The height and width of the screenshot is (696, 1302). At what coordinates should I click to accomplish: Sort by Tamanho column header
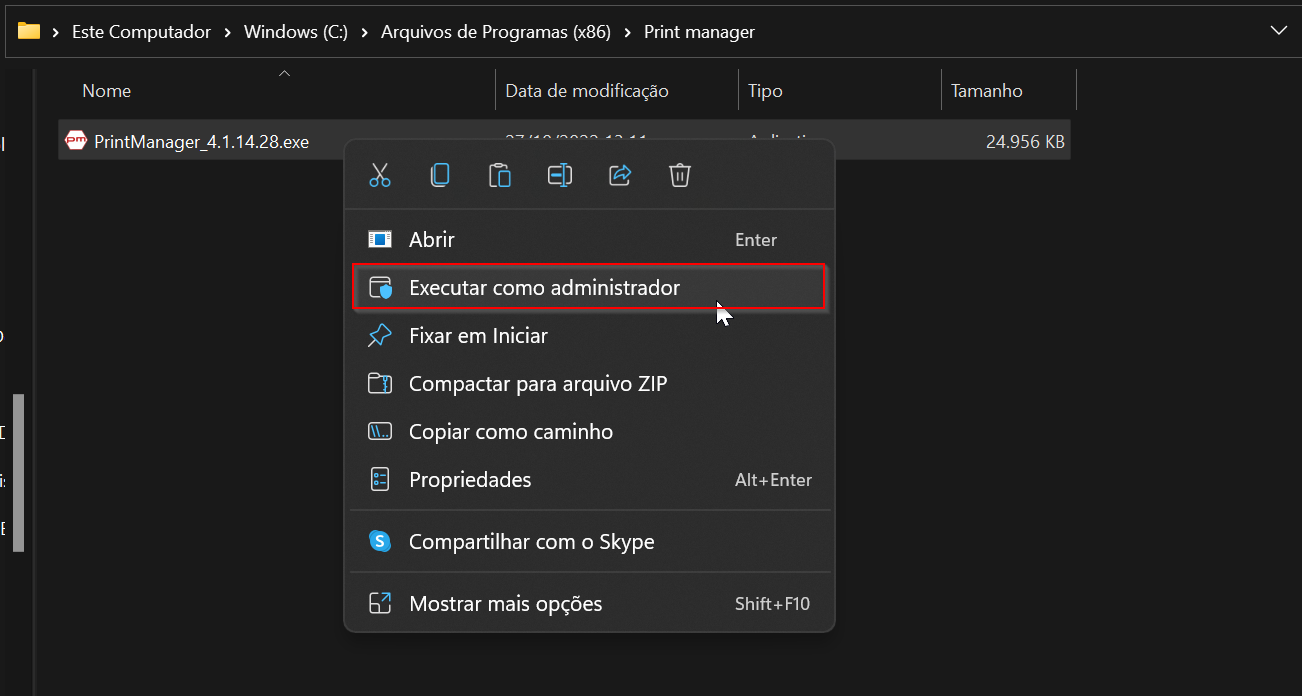tap(1008, 90)
